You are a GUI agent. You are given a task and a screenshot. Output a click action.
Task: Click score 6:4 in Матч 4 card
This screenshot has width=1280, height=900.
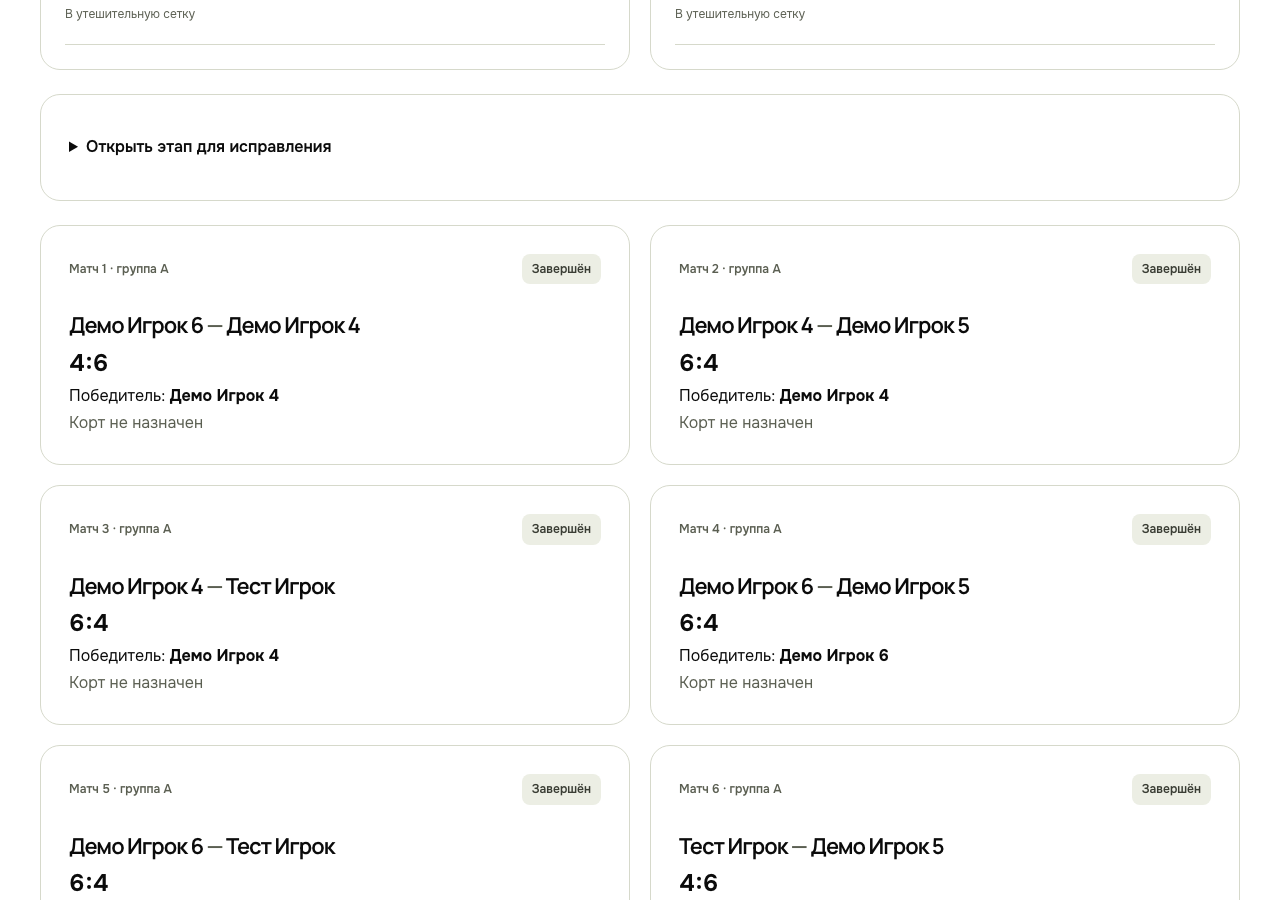[x=698, y=622]
